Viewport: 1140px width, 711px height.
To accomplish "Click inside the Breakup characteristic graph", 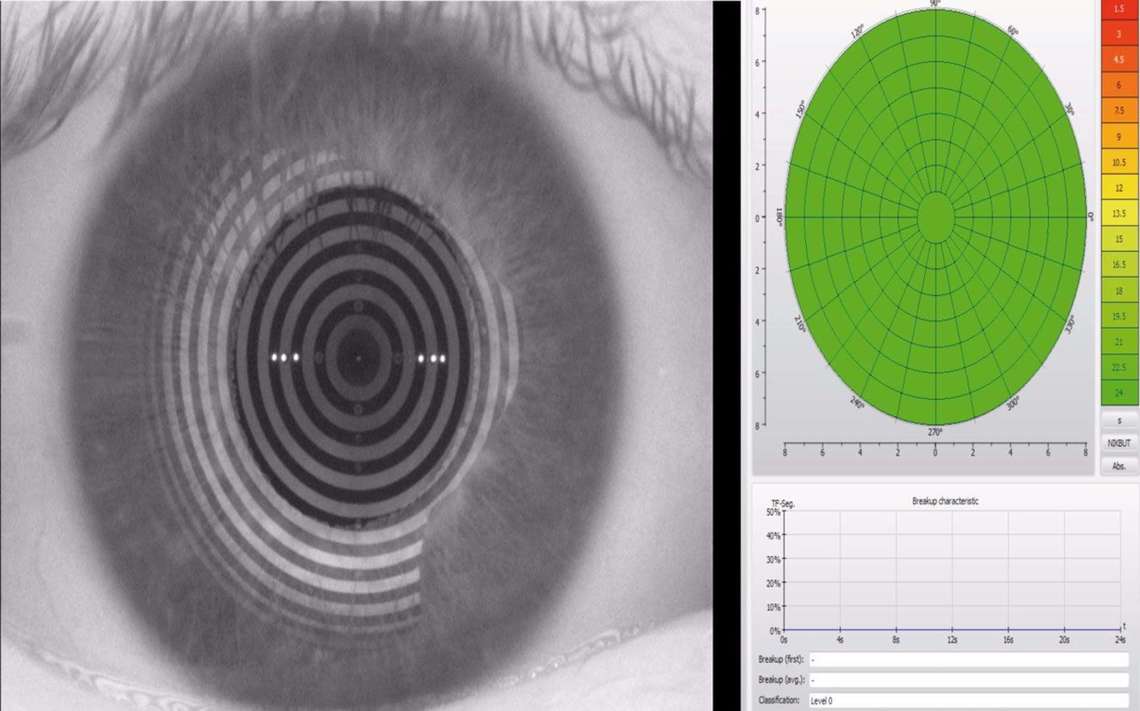I will click(952, 570).
